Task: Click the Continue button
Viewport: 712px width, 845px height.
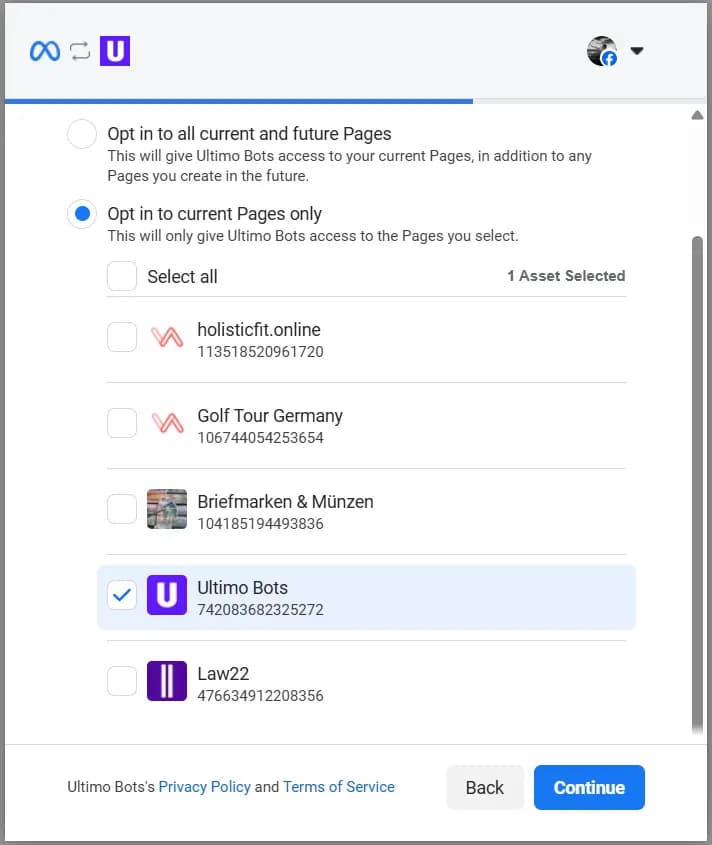Action: (x=589, y=787)
